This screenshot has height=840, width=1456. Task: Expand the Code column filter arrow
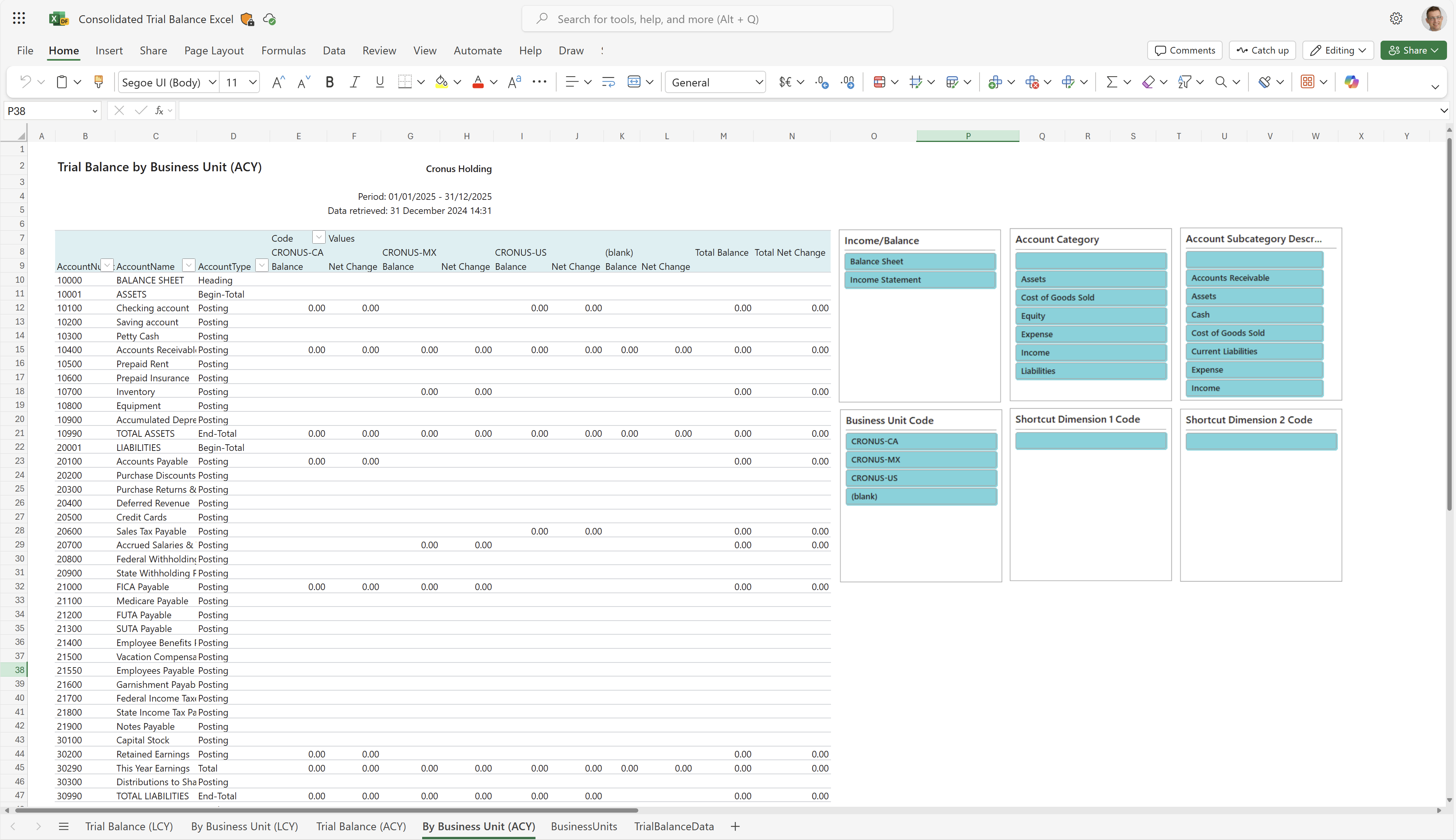pos(318,238)
